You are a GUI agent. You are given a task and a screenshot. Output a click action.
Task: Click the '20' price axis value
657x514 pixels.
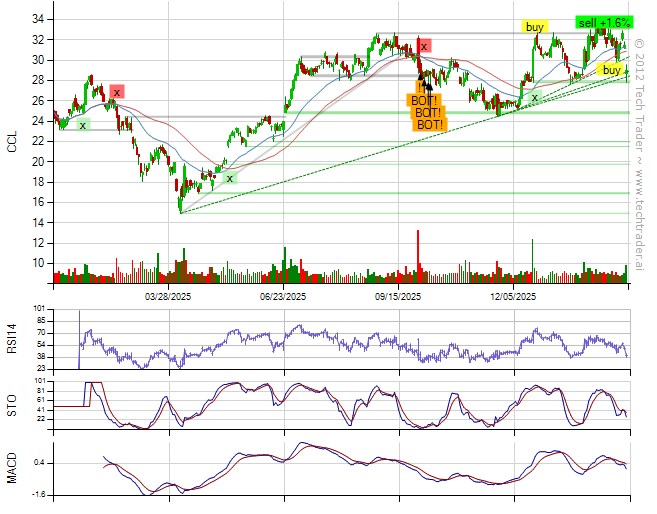(37, 162)
